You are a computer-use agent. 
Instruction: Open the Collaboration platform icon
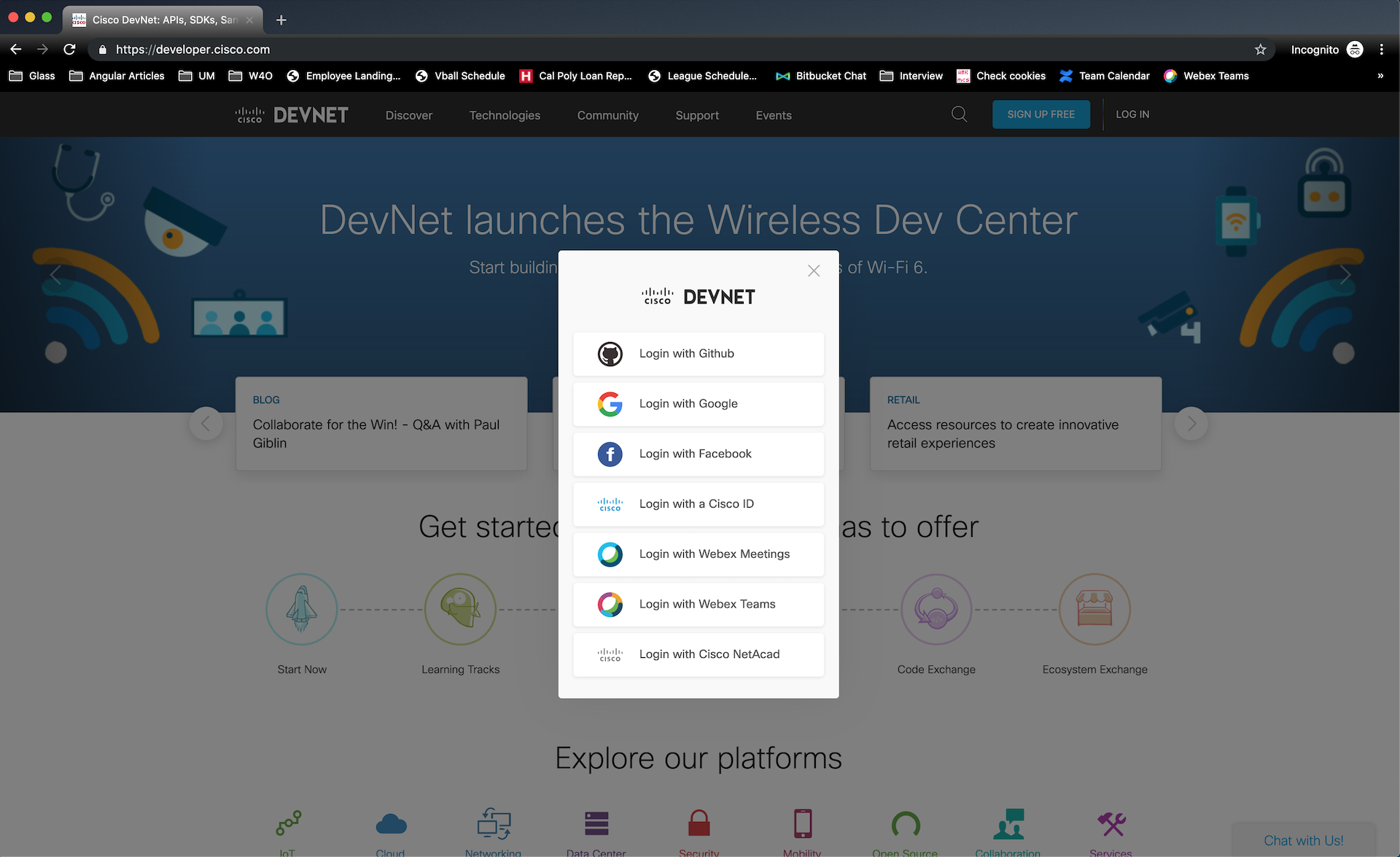(1008, 823)
